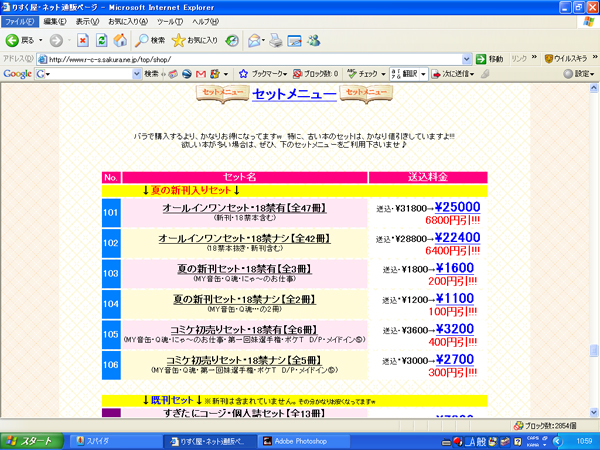This screenshot has width=600, height=450.
Task: Open オールインワンセット・18禁有 全47冊 link
Action: click(244, 208)
